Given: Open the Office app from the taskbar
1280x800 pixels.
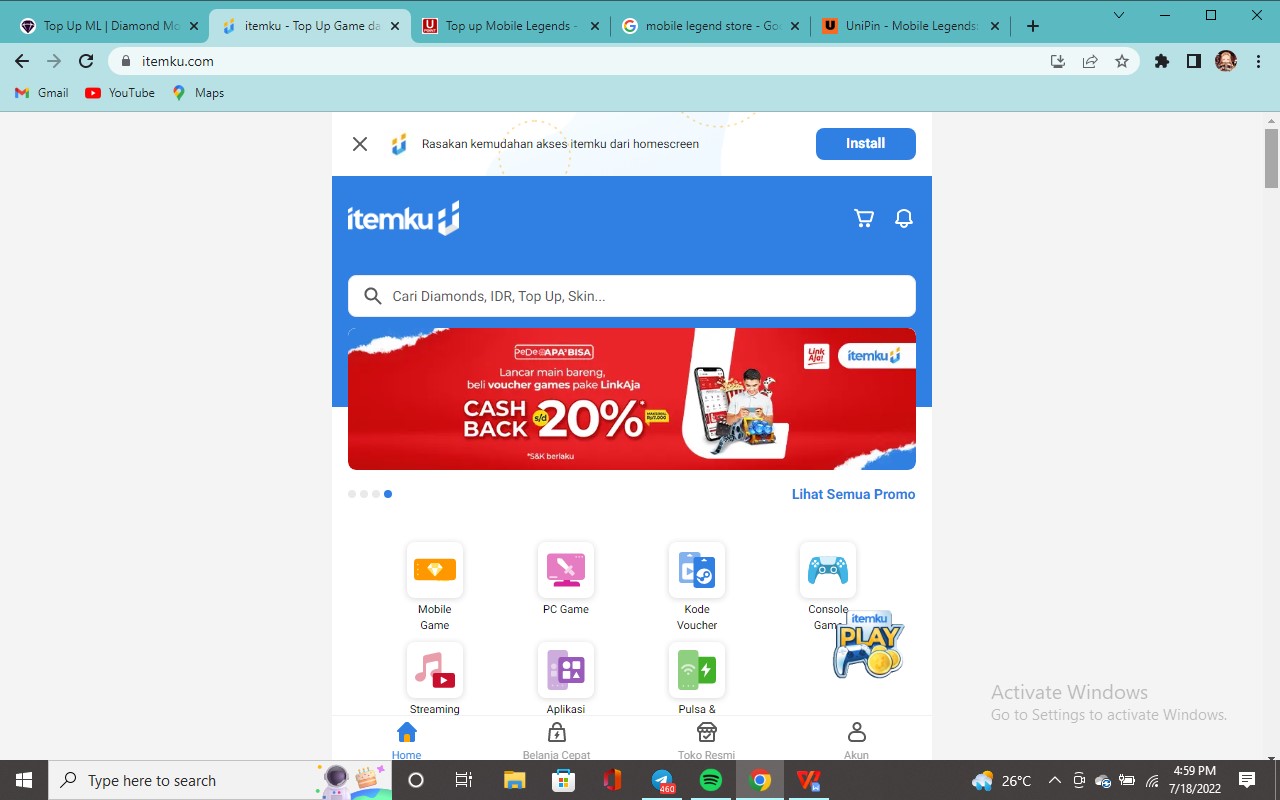Looking at the screenshot, I should click(x=613, y=780).
